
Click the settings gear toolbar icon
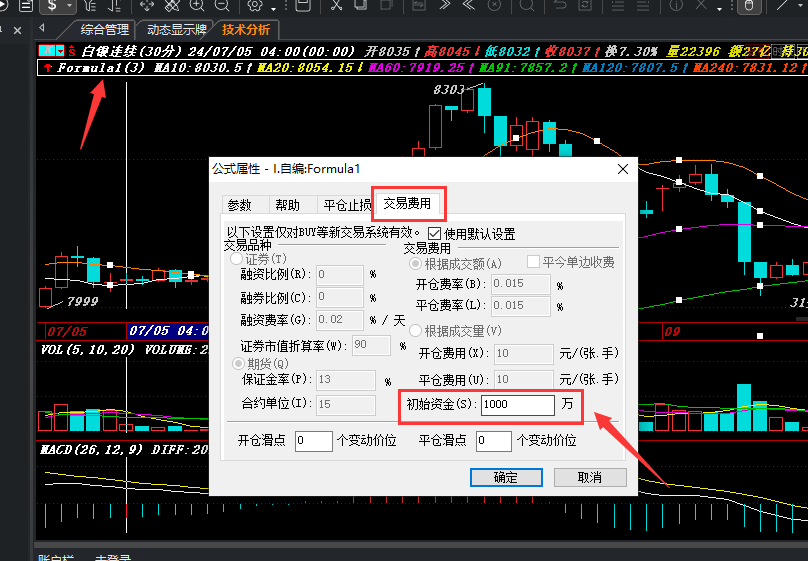[x=255, y=6]
